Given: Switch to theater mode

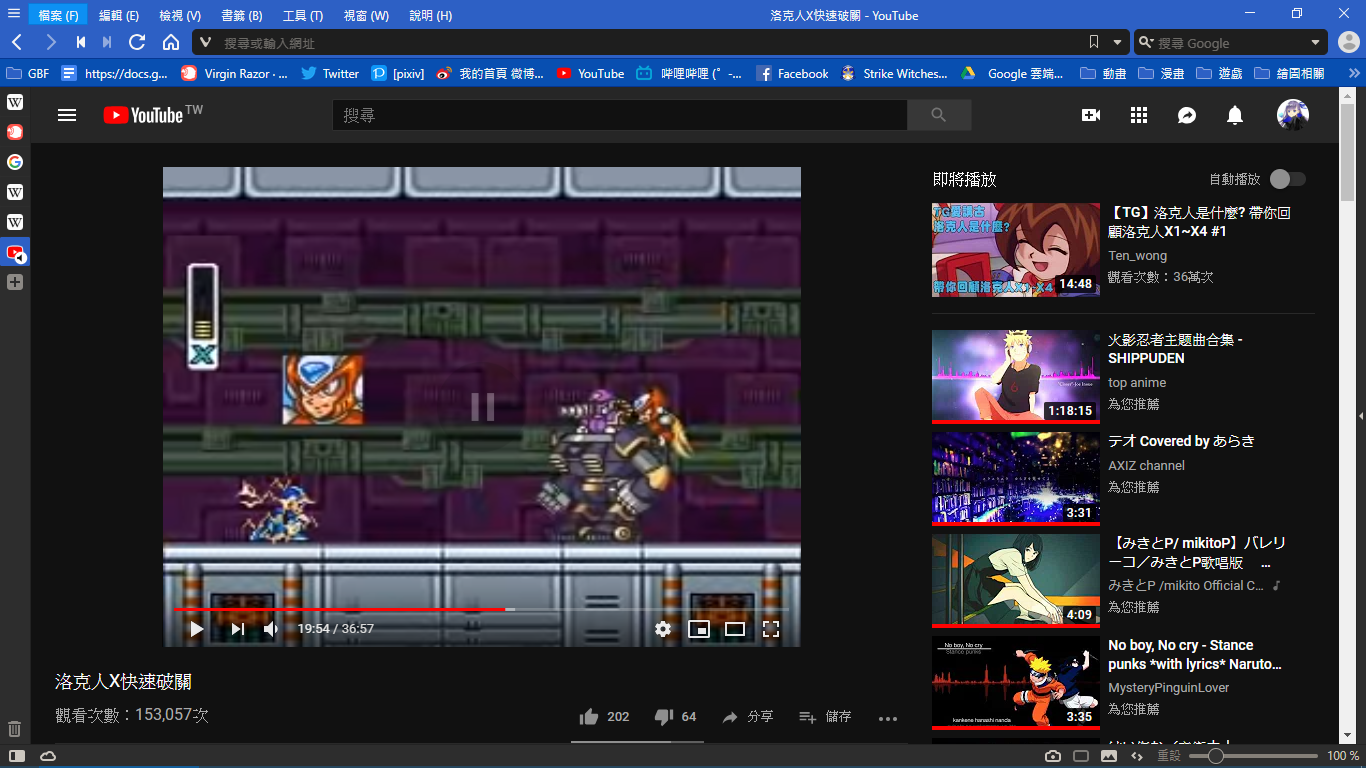Looking at the screenshot, I should 735,629.
